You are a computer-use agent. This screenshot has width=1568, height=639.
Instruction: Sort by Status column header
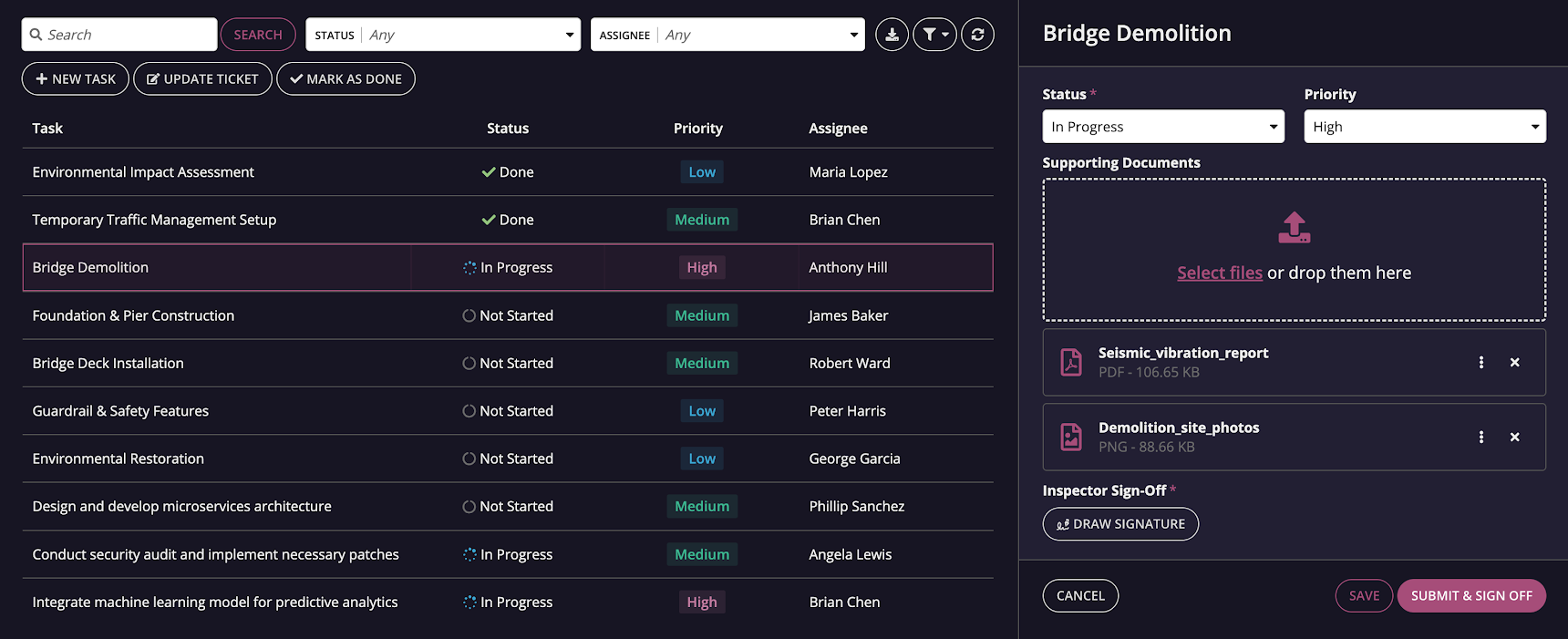pyautogui.click(x=508, y=129)
